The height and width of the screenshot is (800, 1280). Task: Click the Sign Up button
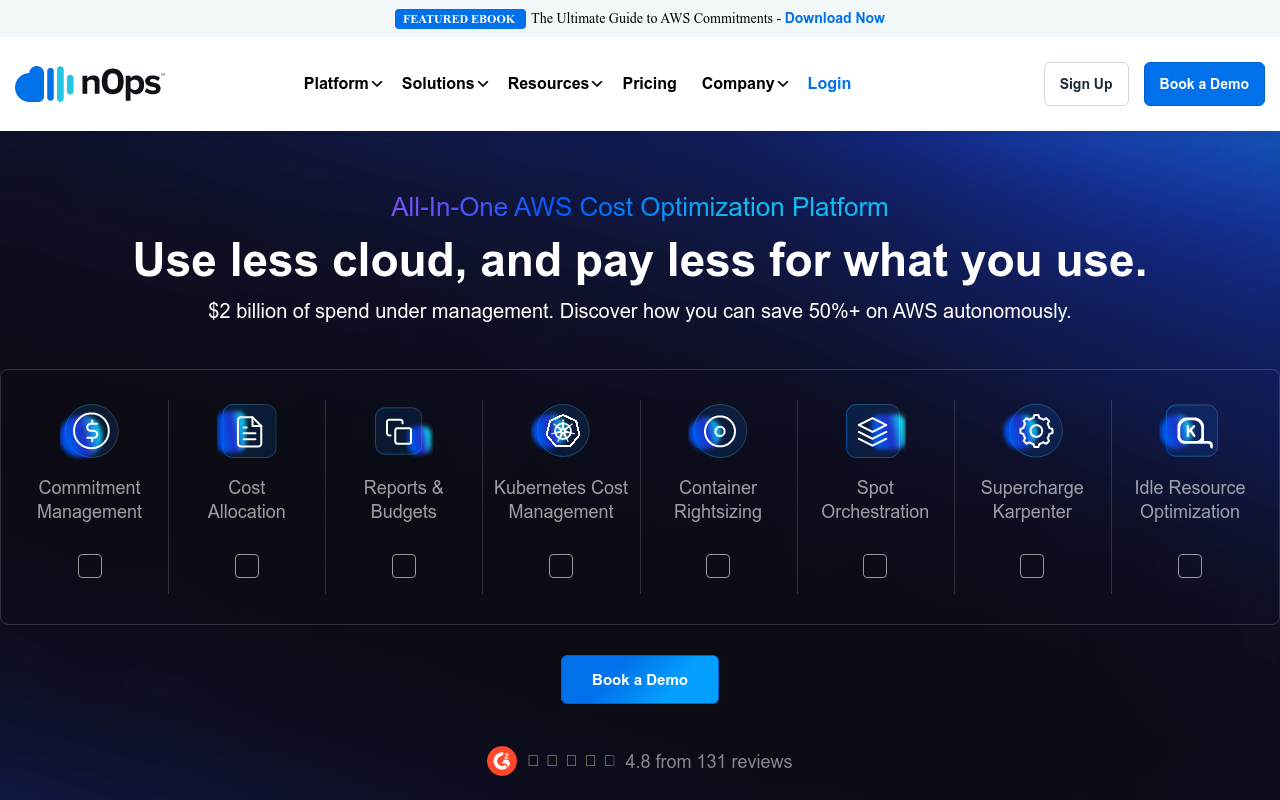coord(1086,84)
